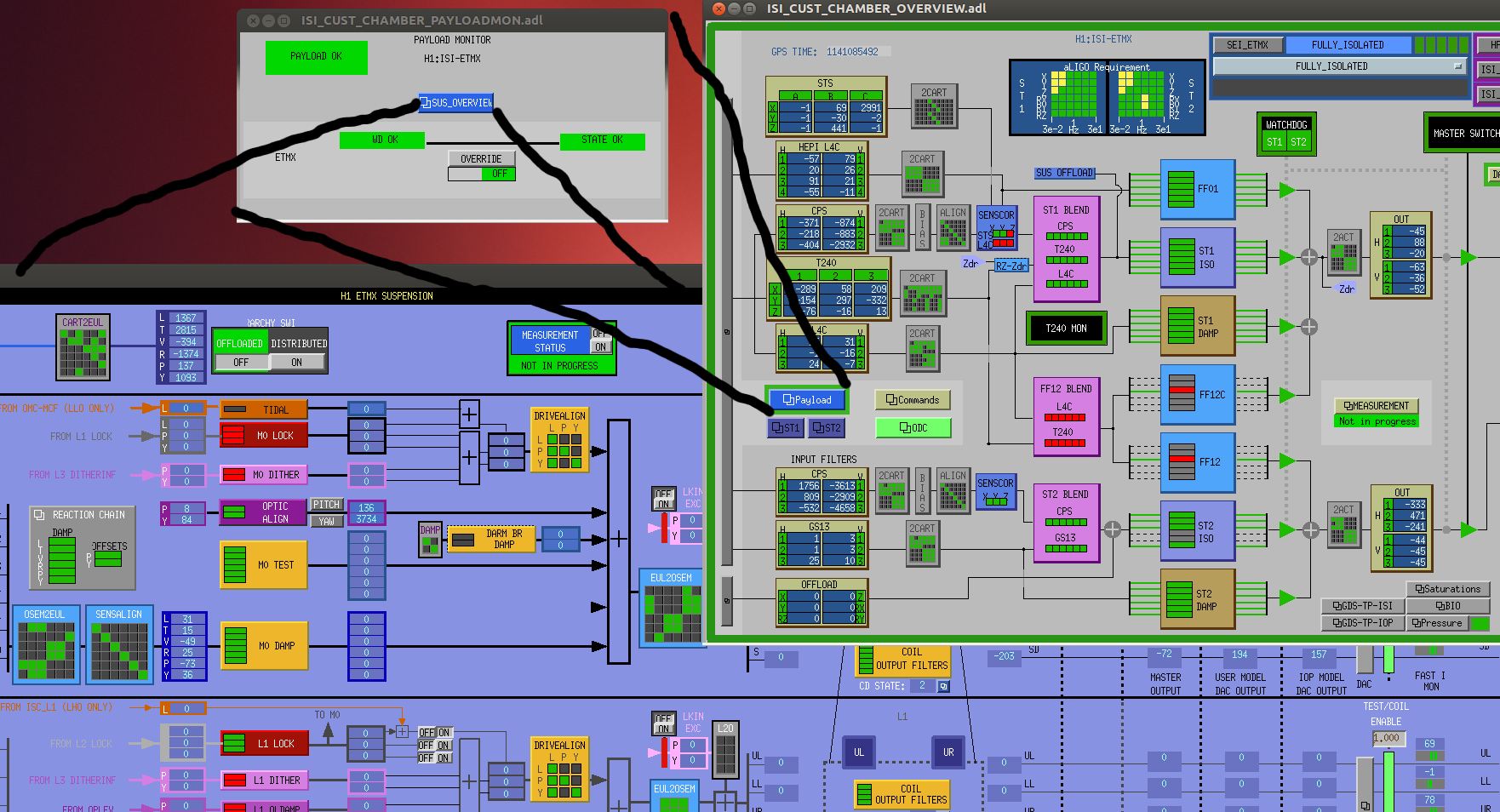Screen dimensions: 1500x812
Task: Expand the FULLY_ISOLATED state menu
Action: point(1338,66)
